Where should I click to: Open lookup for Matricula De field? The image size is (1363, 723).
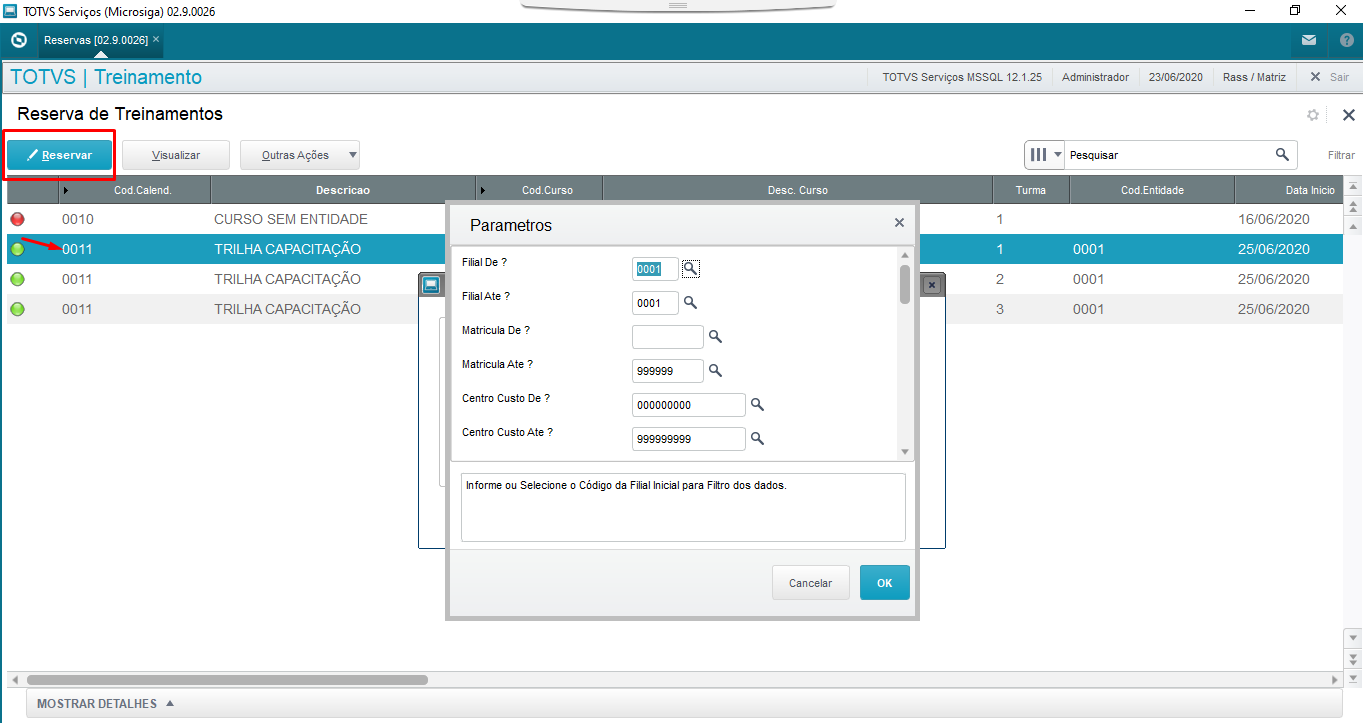[x=715, y=336]
